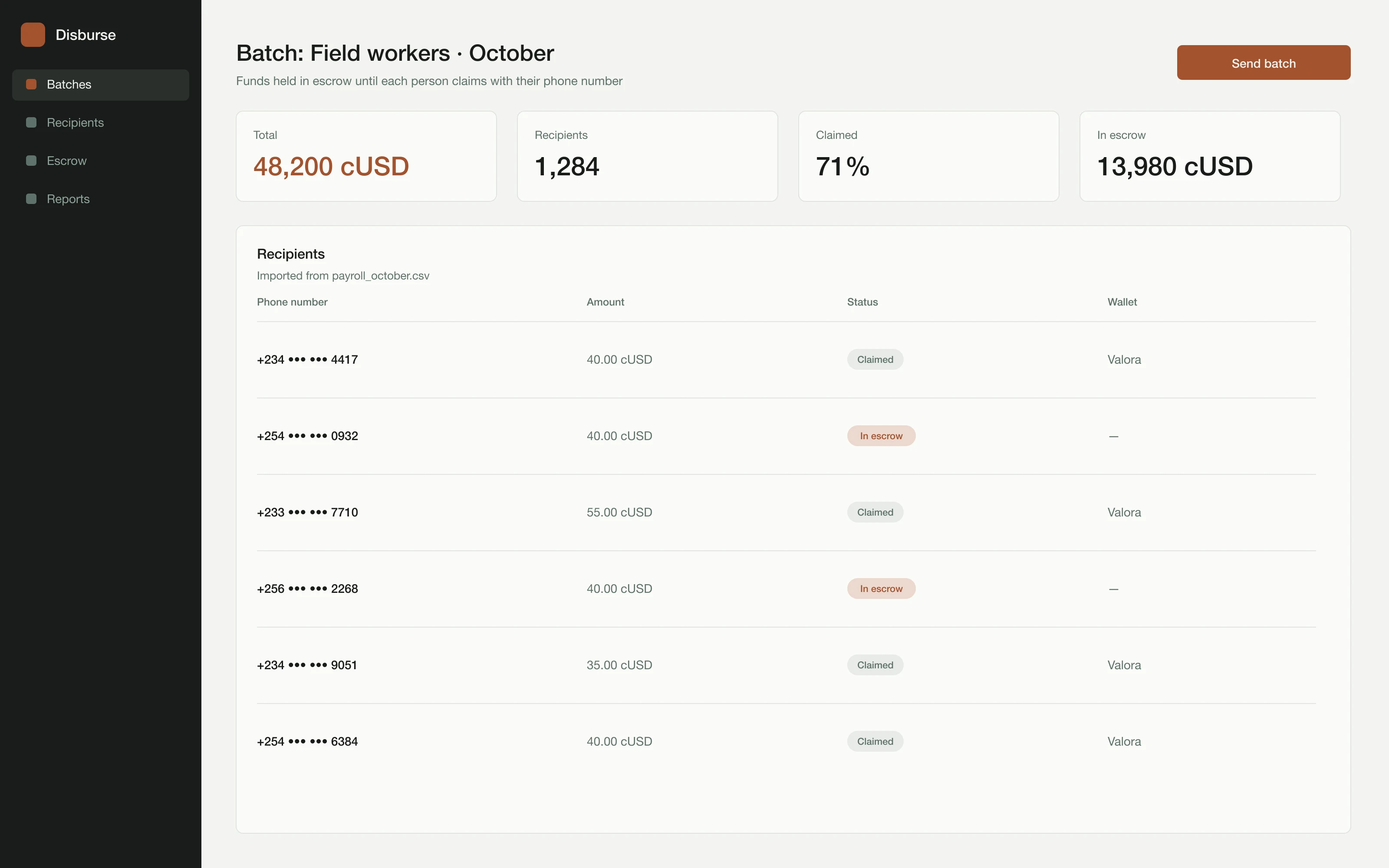
Task: Click the funds held in escrow subtitle
Action: click(429, 81)
